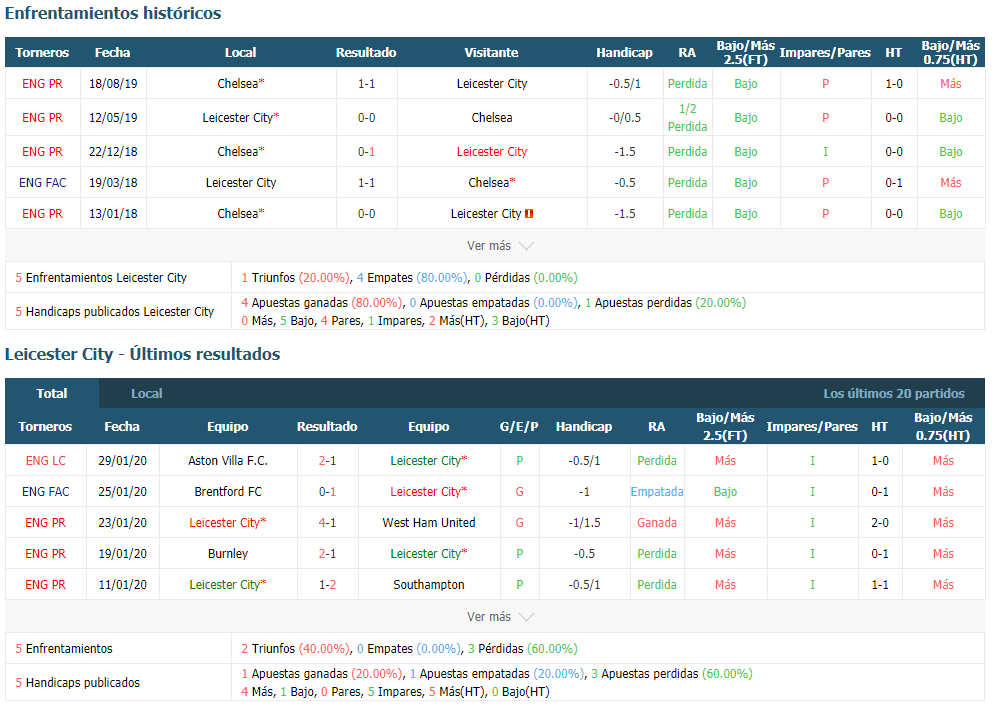Open ENG FAC tournament on 25/01/20 row
Viewport: 996px width, 707px height.
pos(45,492)
